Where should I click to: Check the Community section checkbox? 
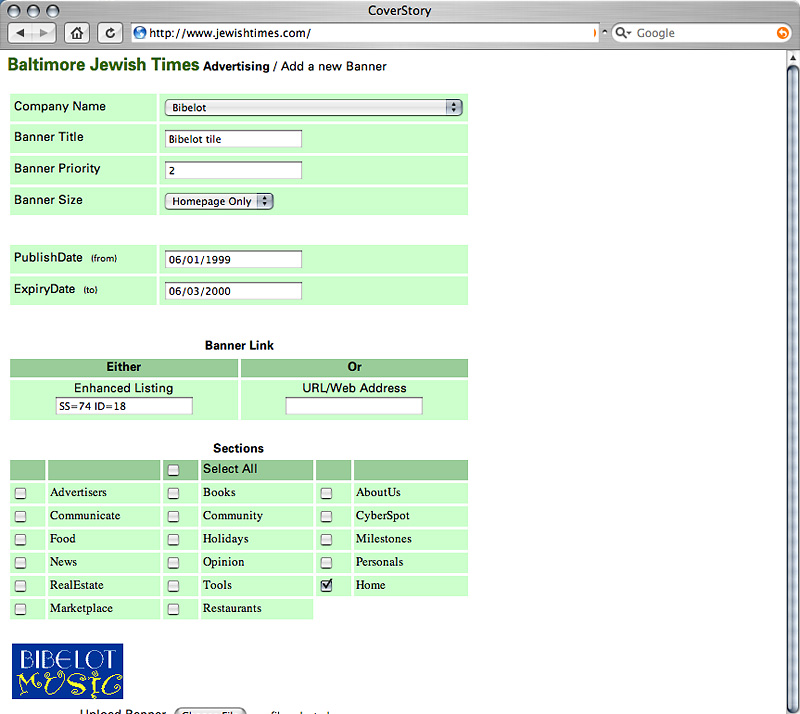(173, 516)
